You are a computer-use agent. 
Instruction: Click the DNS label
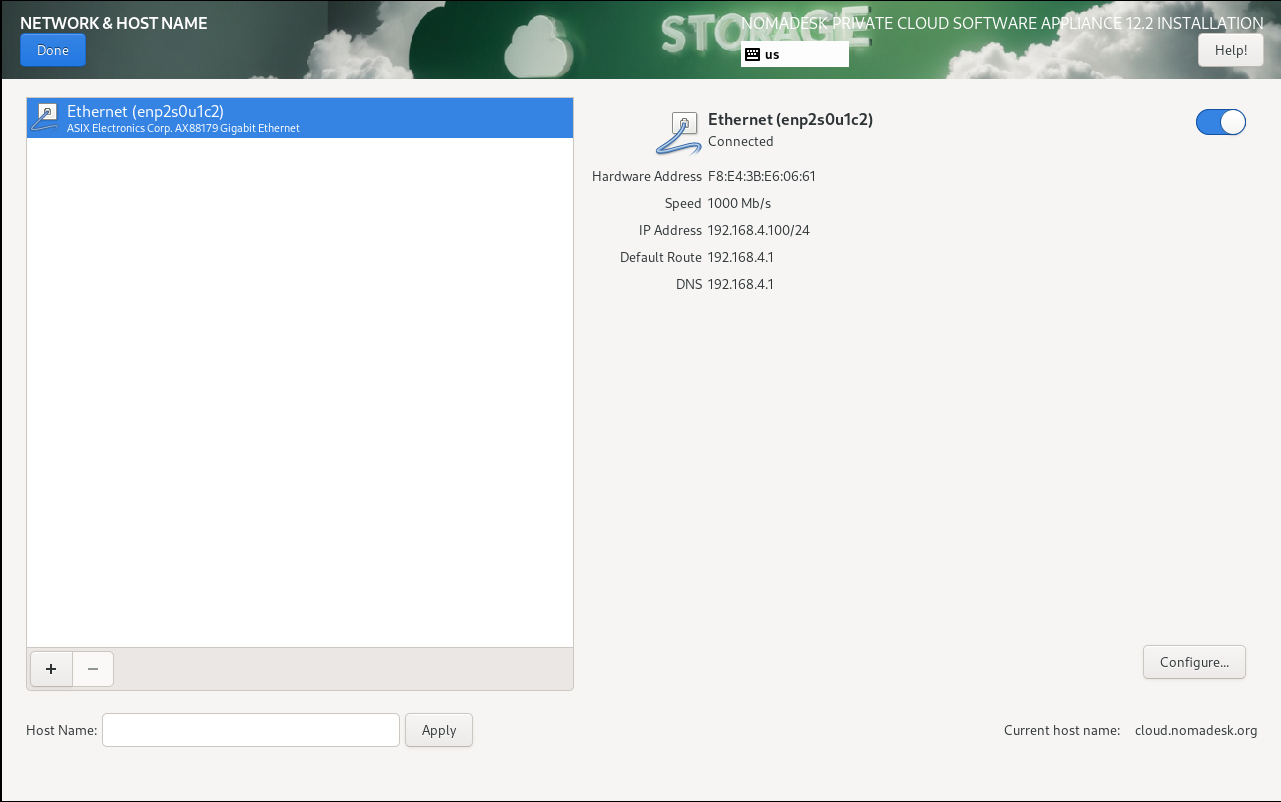point(689,284)
